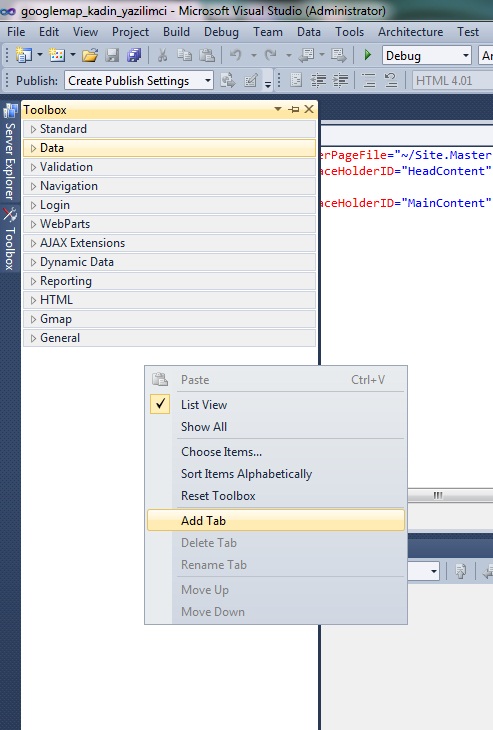Close the Toolbox panel
Screen dimensions: 493x730
309,109
